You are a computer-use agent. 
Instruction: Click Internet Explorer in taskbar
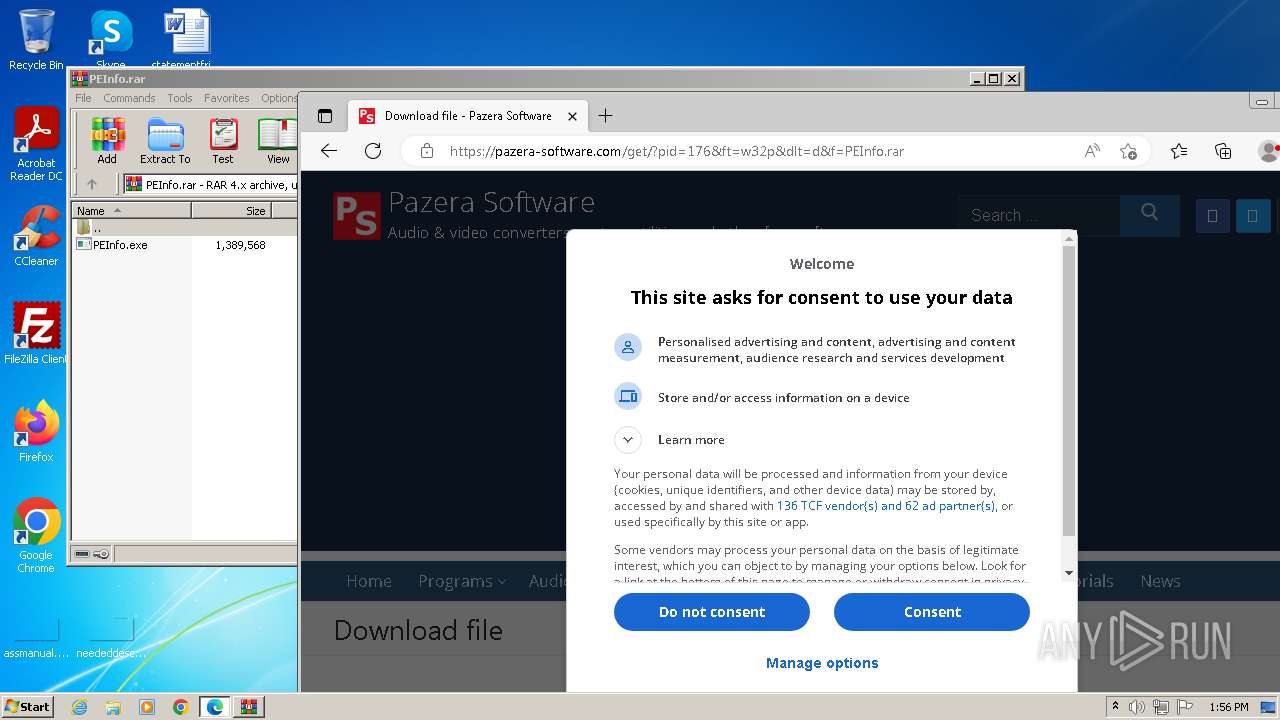tap(79, 707)
